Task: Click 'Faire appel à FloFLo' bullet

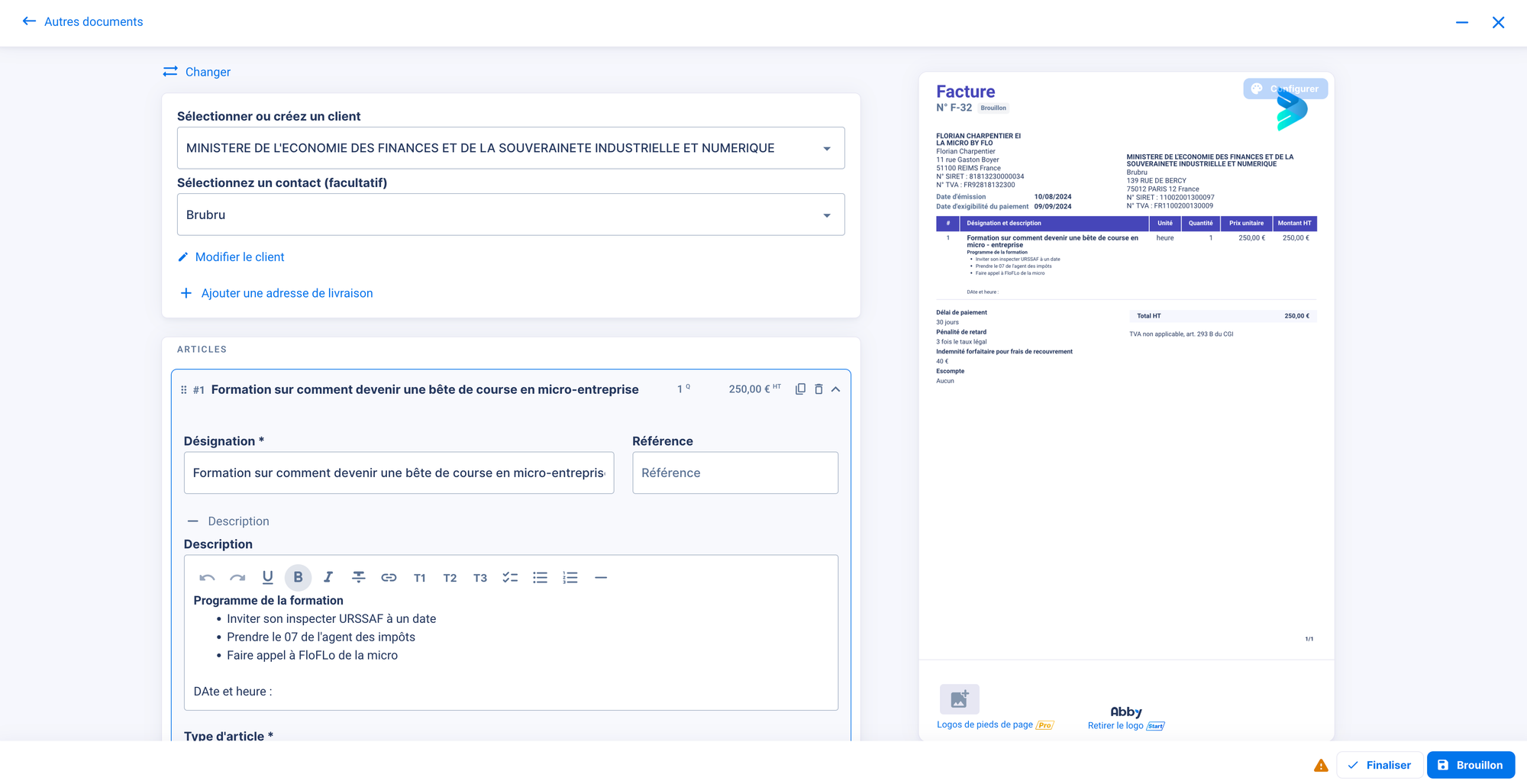Action: 312,656
